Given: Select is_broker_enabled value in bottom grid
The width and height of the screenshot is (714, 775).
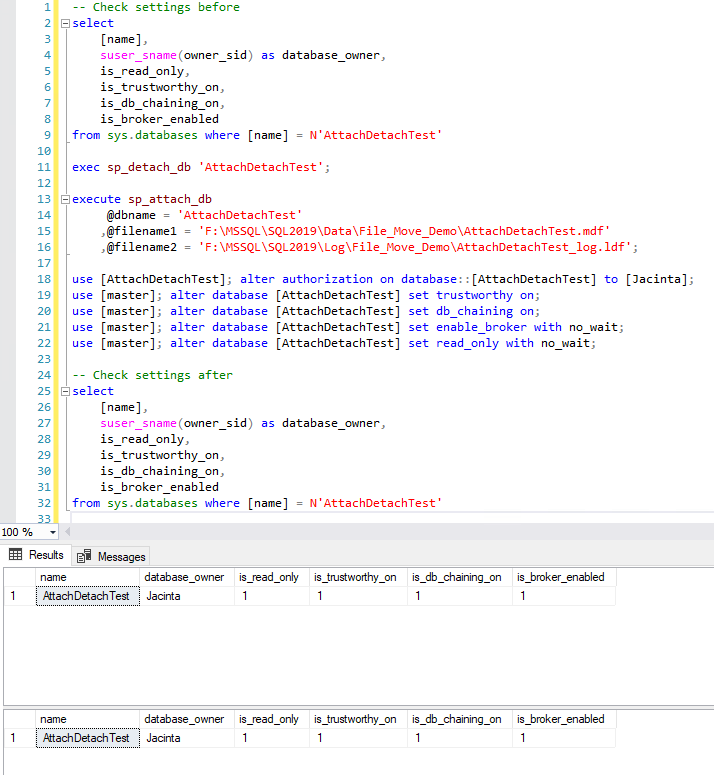Looking at the screenshot, I should pos(564,738).
